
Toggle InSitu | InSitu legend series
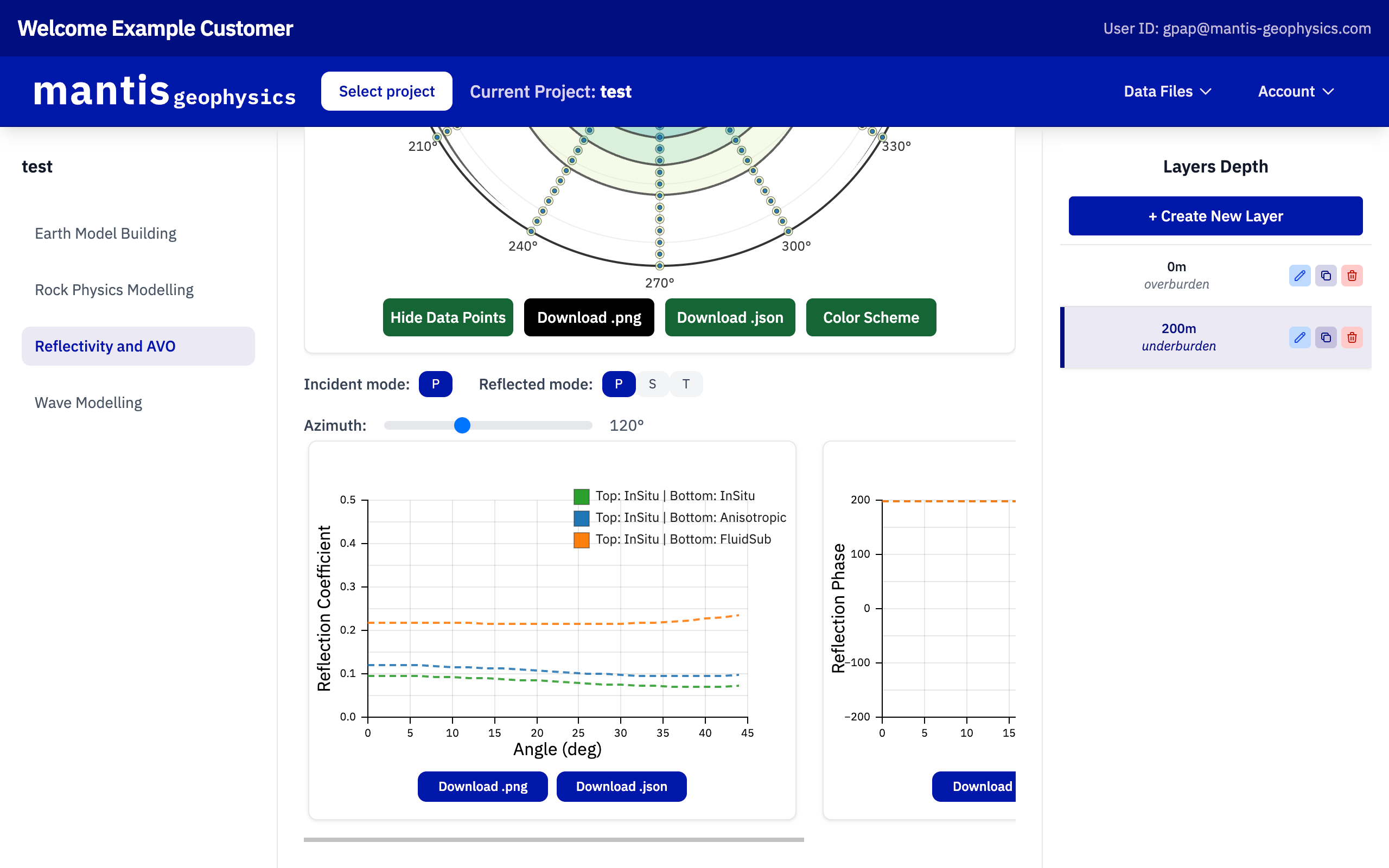pyautogui.click(x=665, y=496)
